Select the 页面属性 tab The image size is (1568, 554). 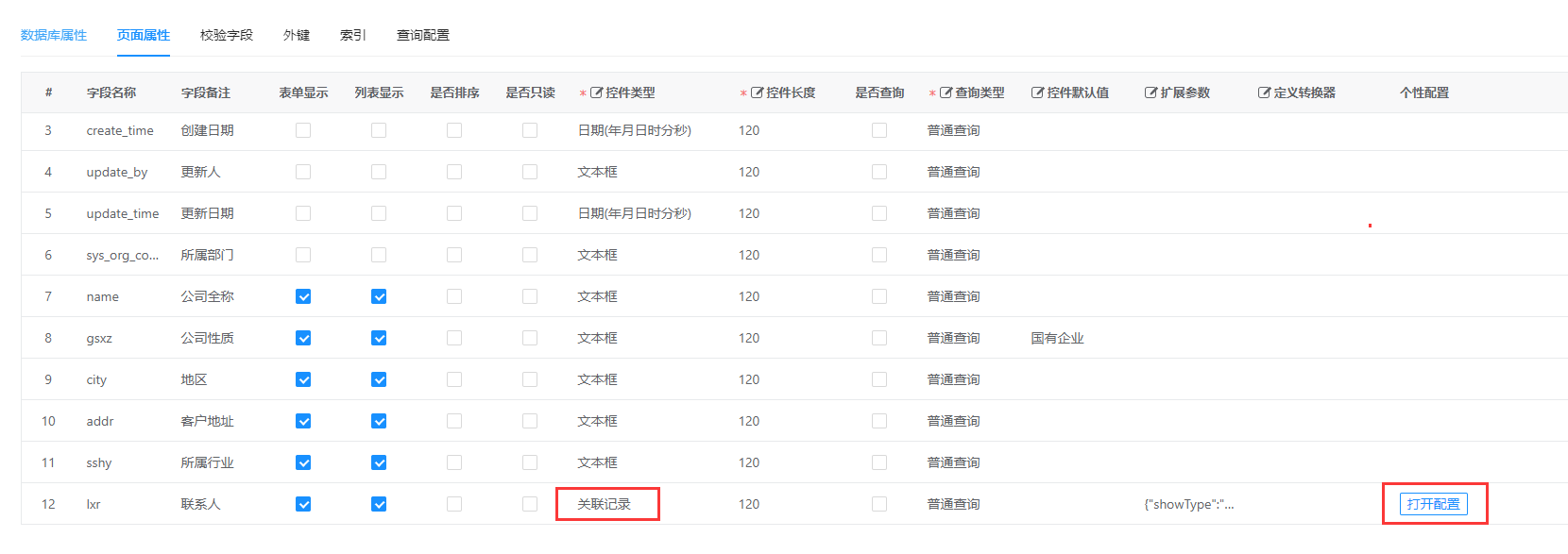pos(144,35)
